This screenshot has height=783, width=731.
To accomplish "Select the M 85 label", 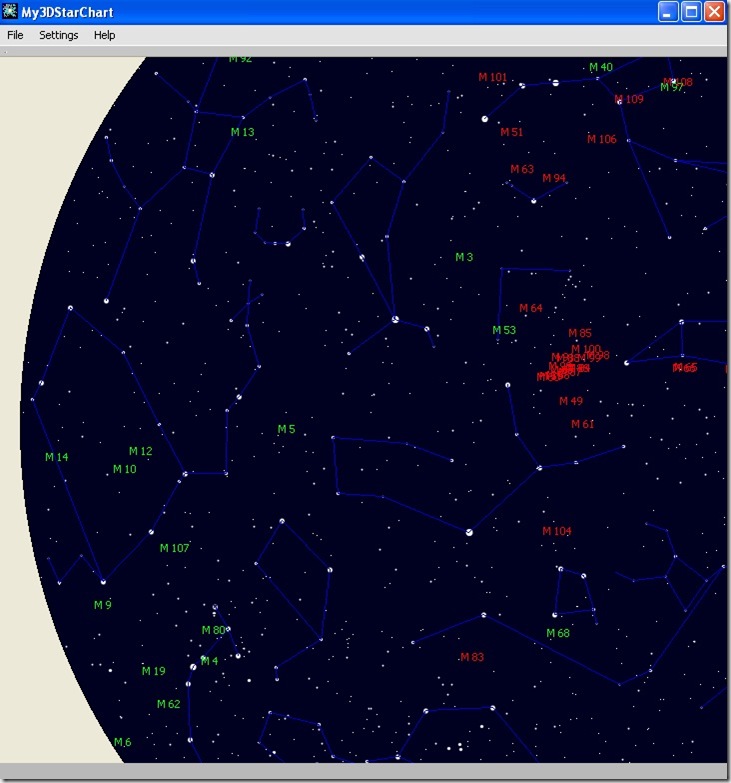I will 580,333.
